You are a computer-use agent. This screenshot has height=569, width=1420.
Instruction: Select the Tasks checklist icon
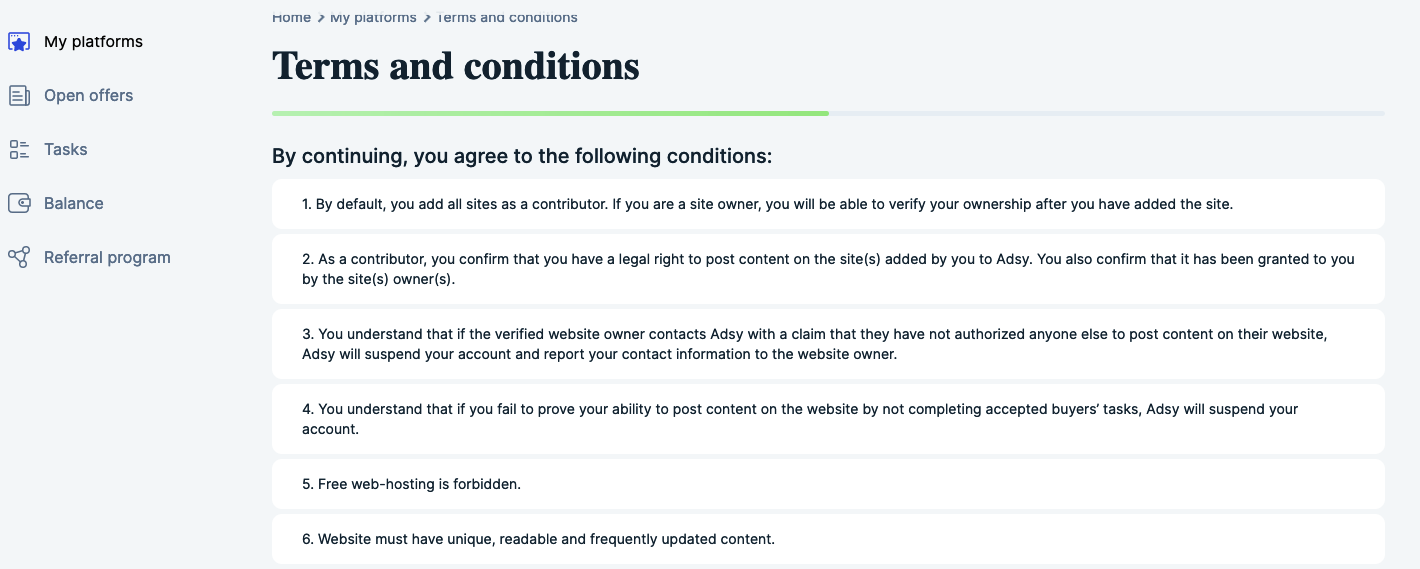pos(19,150)
